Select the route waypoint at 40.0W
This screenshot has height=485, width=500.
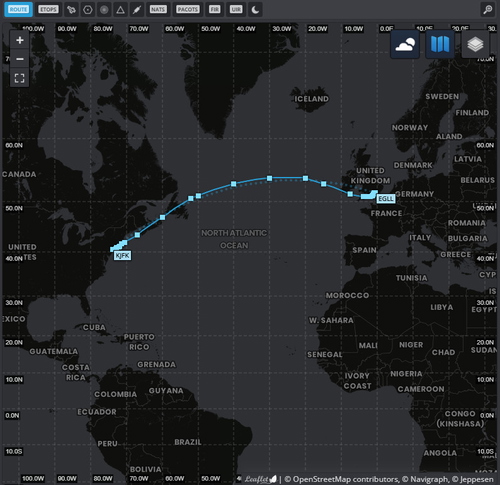pos(234,184)
